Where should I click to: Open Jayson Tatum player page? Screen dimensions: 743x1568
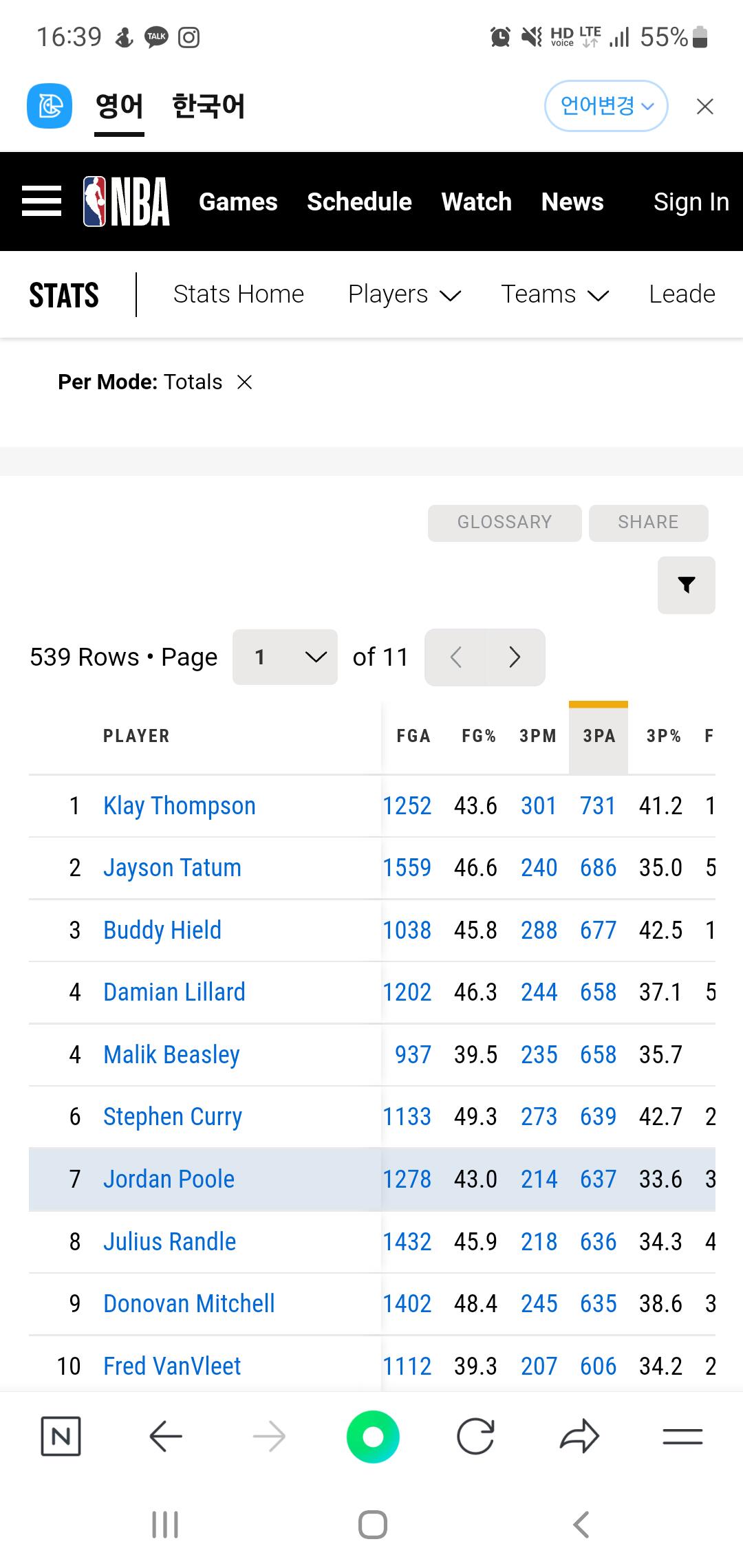[172, 868]
